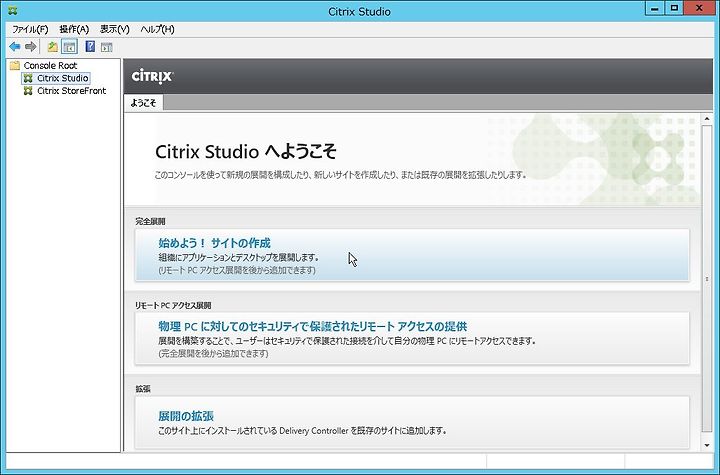The image size is (720, 475).
Task: Click the Citrix Studio title bar app icon
Action: coord(12,10)
